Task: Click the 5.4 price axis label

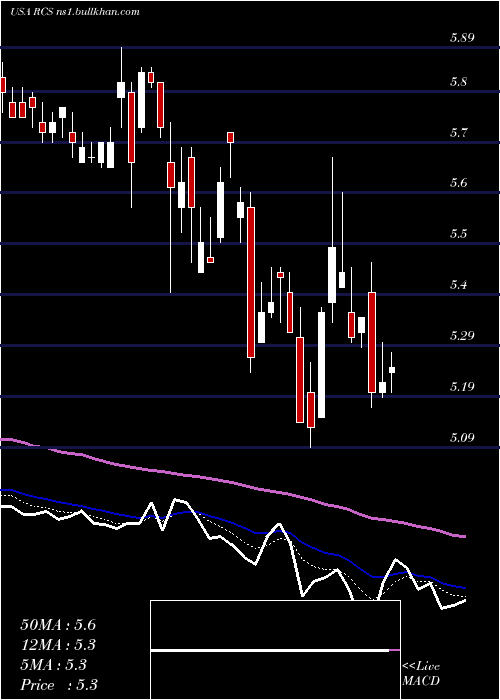Action: [458, 285]
